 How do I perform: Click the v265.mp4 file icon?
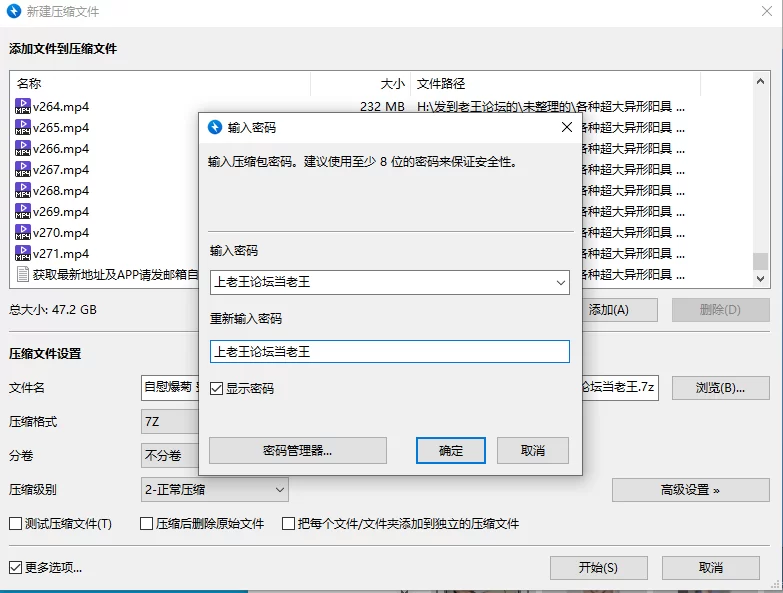[x=22, y=127]
